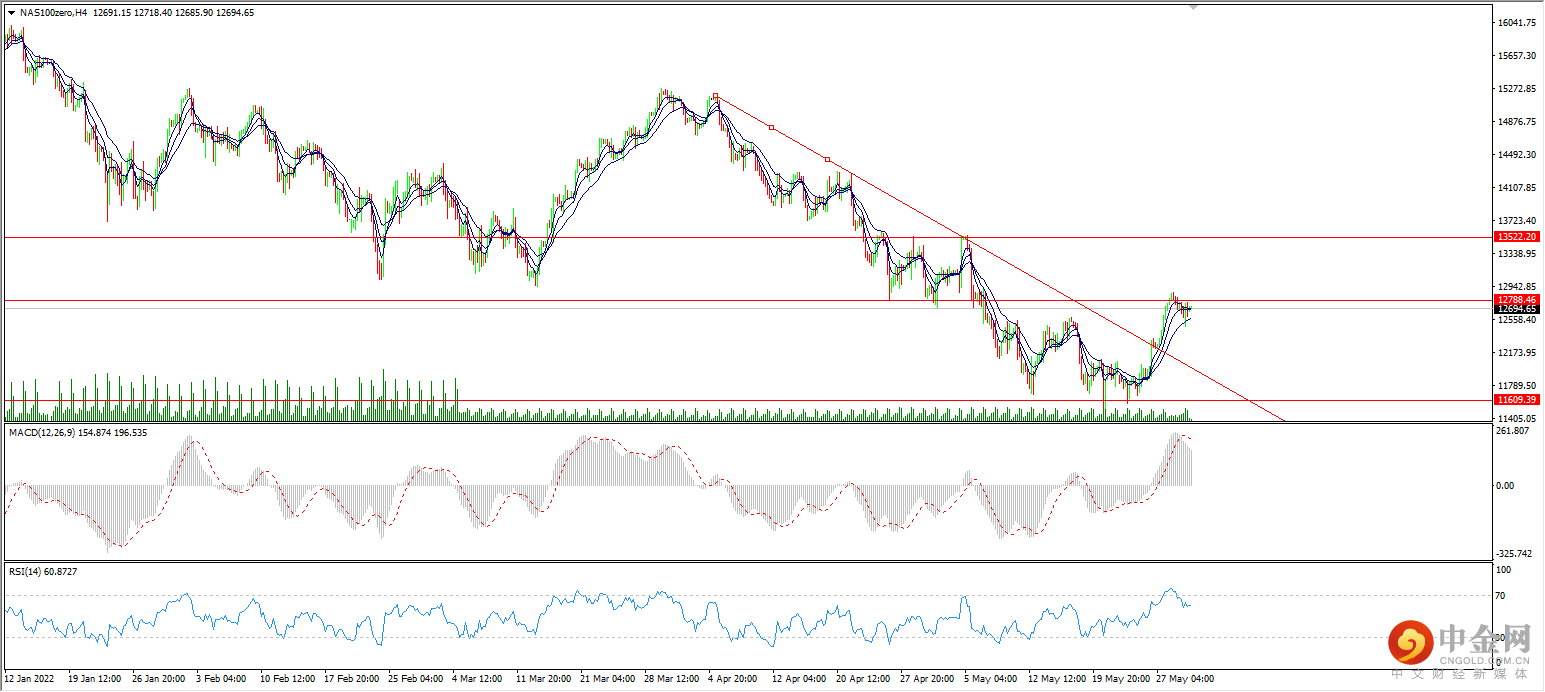
Task: Click the 14107.85 price axis label
Action: pos(1518,188)
